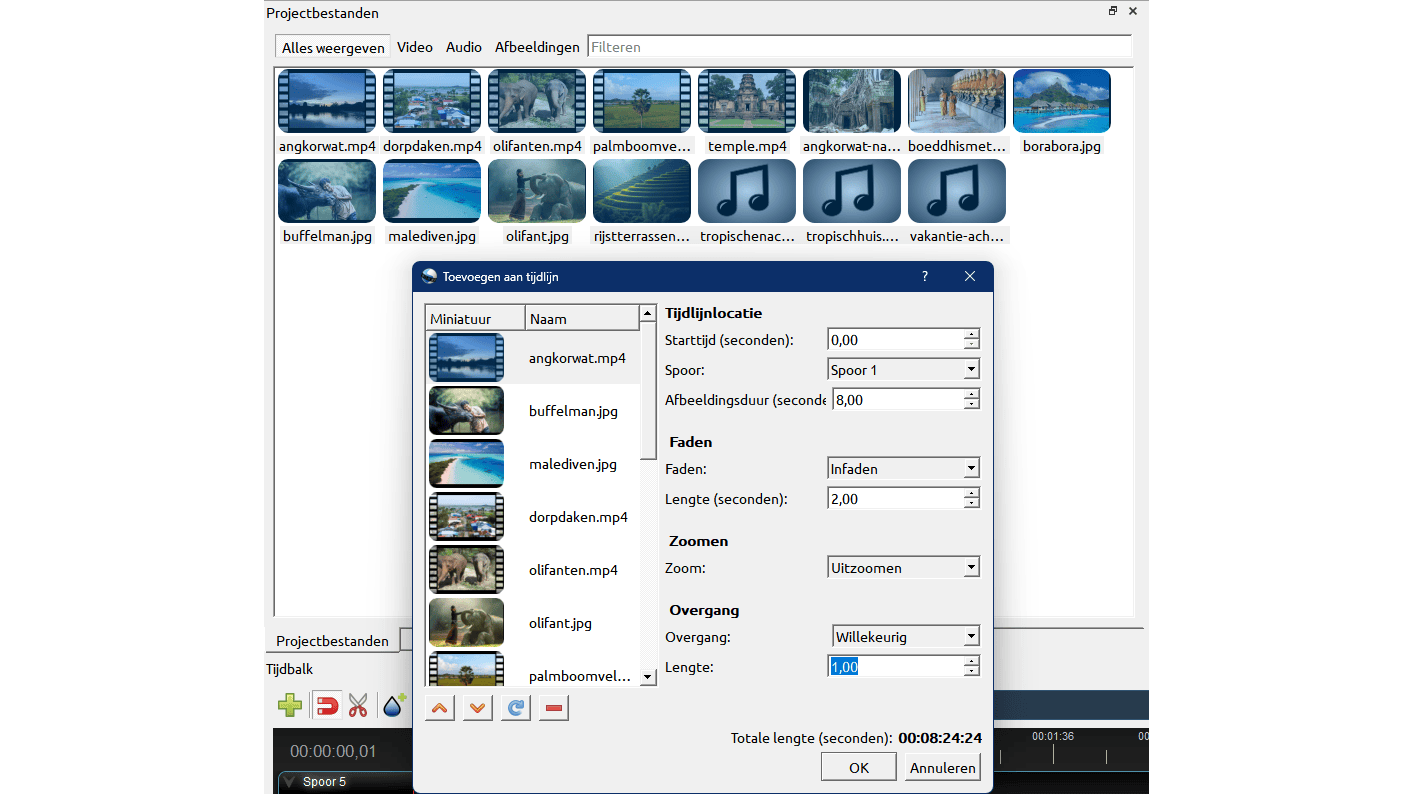The image size is (1412, 794).
Task: Shuffle file order with the refresh icon
Action: (x=516, y=708)
